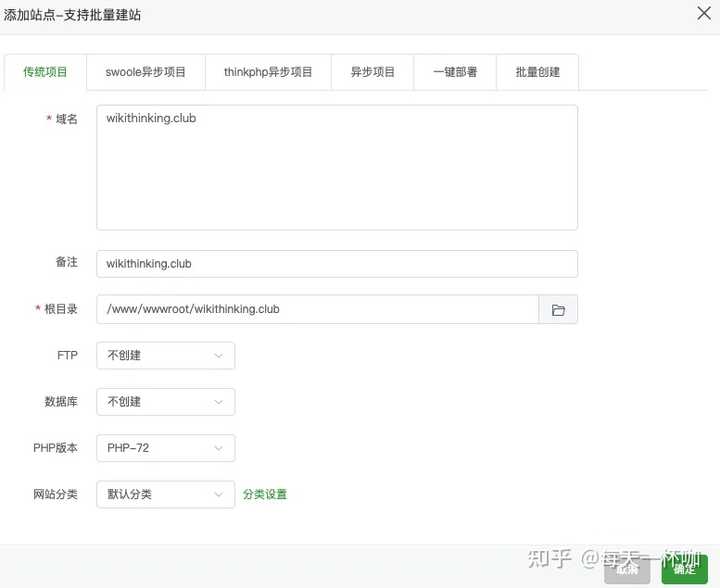Click the 域名 domain textarea
This screenshot has width=720, height=588.
point(337,168)
